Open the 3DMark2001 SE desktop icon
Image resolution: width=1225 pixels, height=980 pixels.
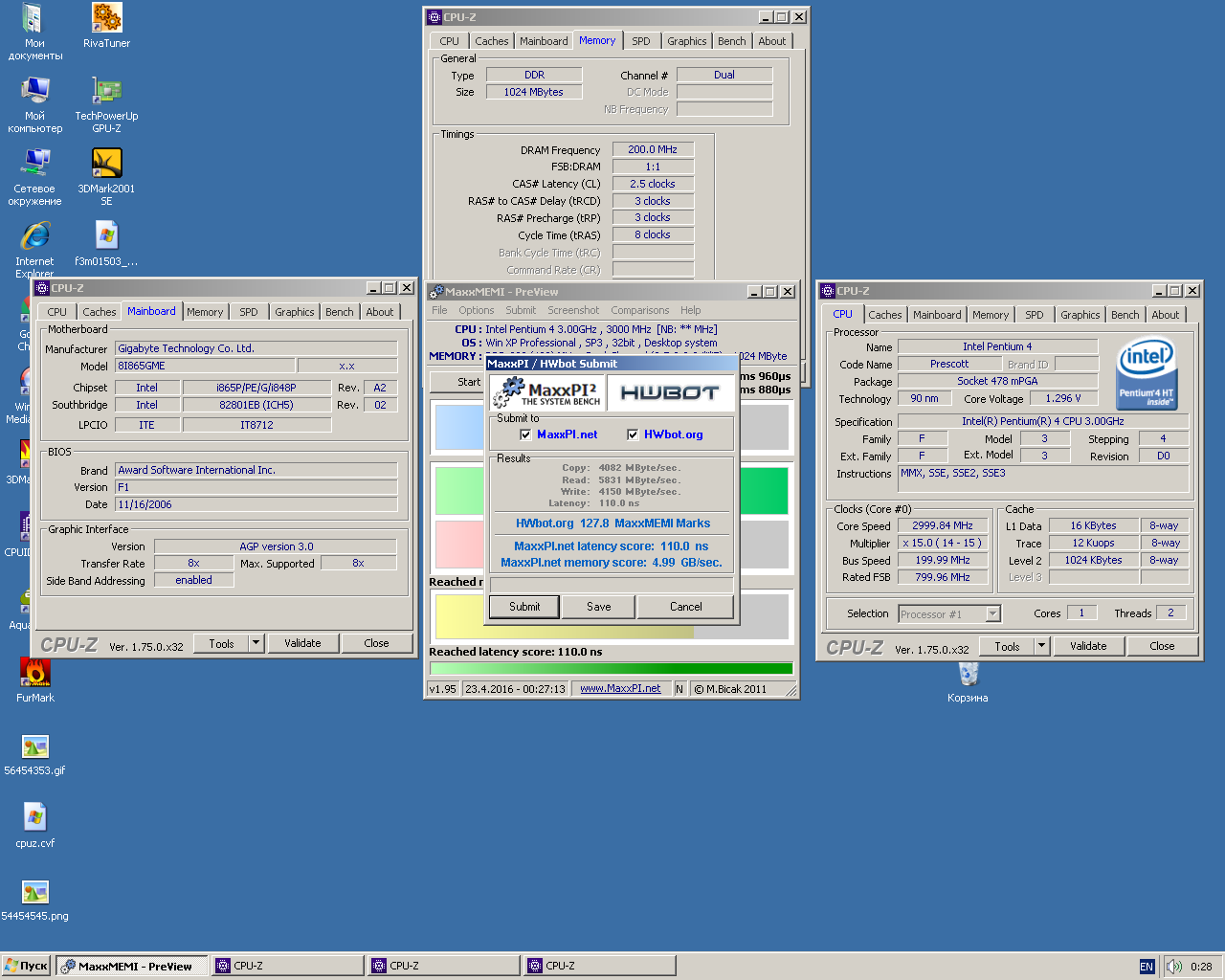(x=106, y=177)
